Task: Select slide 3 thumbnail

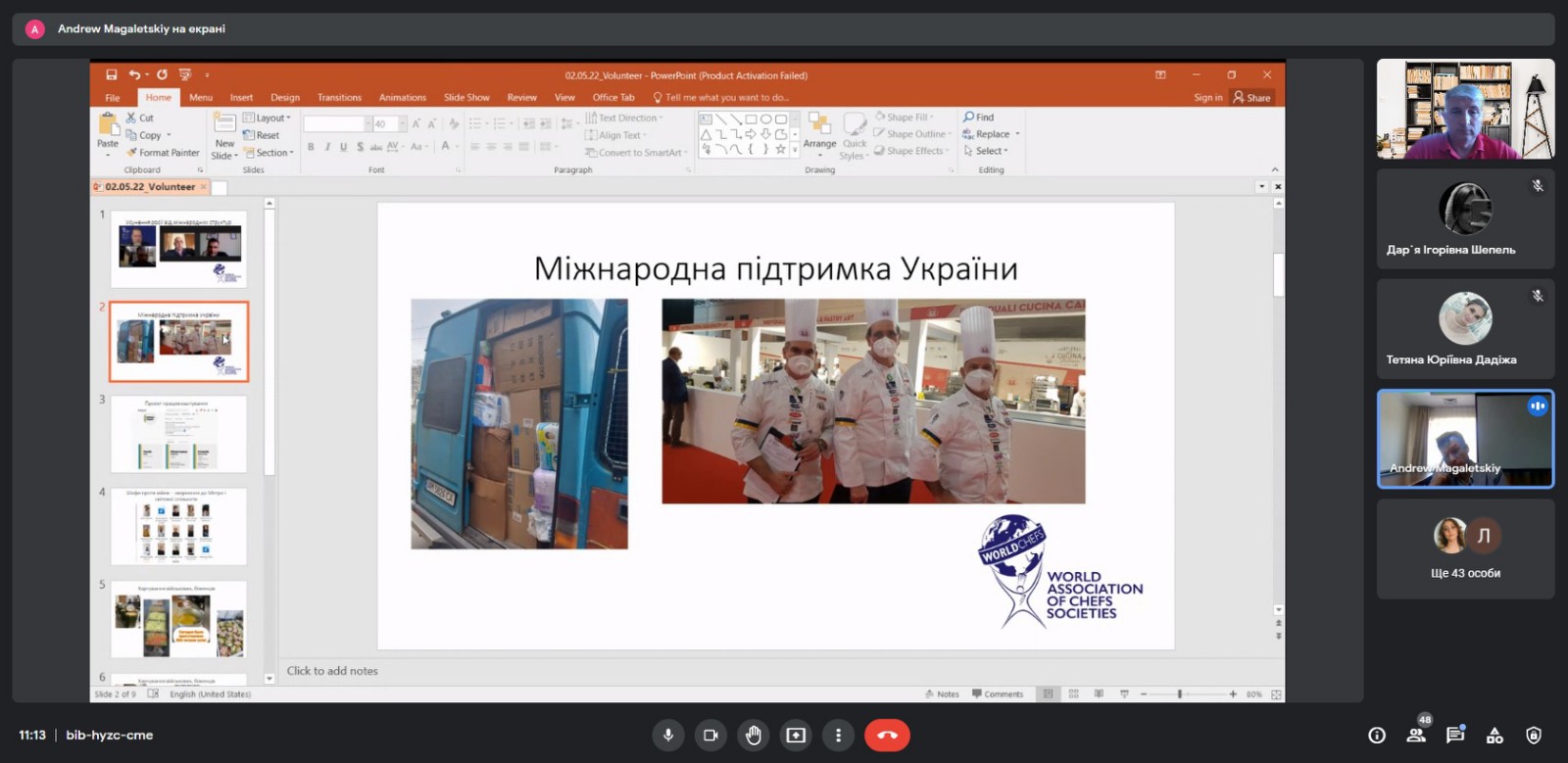Action: pos(178,434)
